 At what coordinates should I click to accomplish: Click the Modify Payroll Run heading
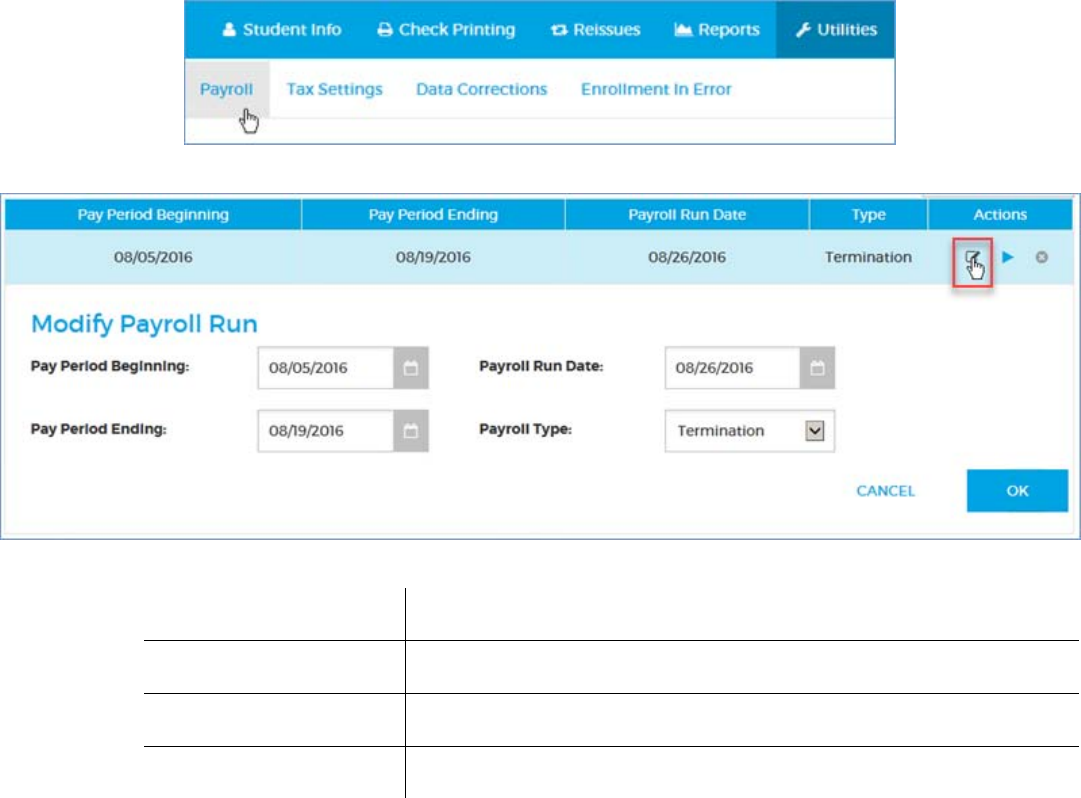click(144, 324)
